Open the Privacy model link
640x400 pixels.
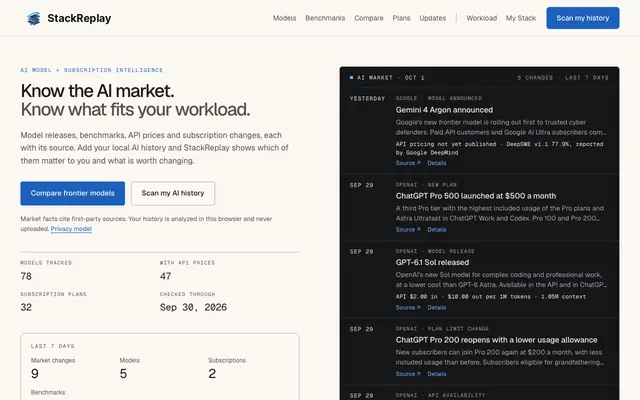point(71,229)
